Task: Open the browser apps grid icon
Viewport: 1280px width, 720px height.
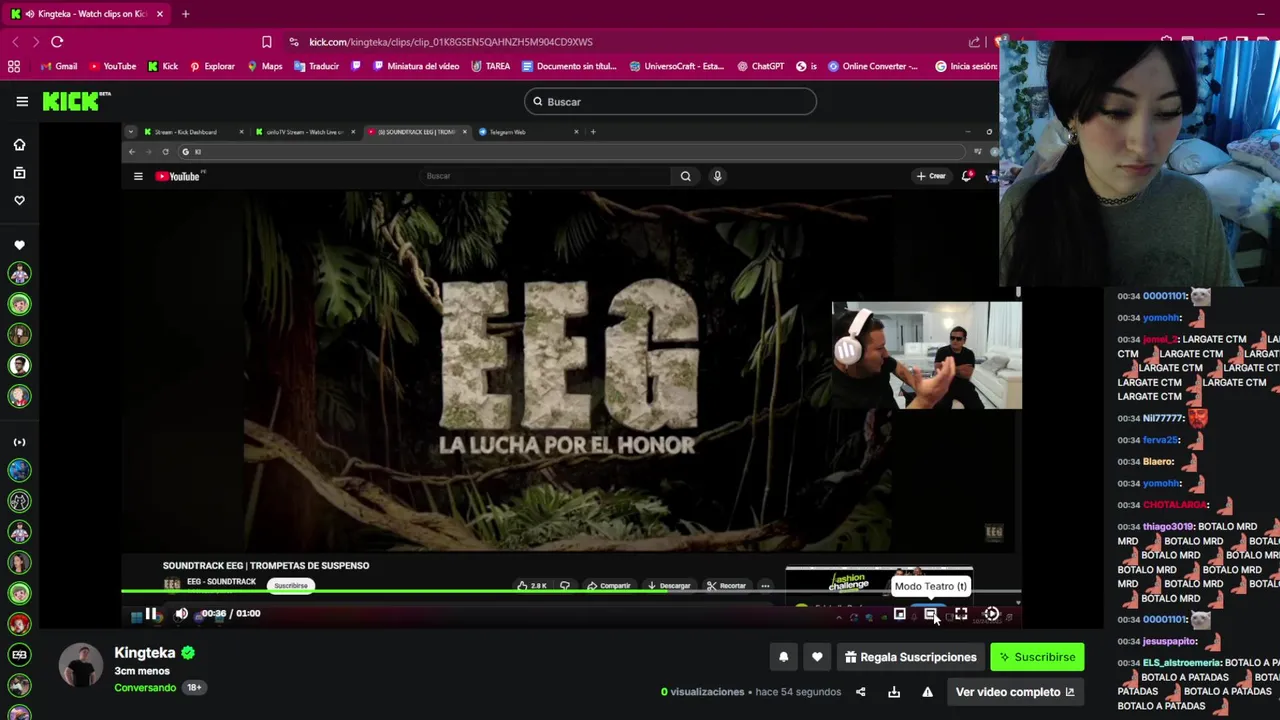Action: pyautogui.click(x=14, y=66)
